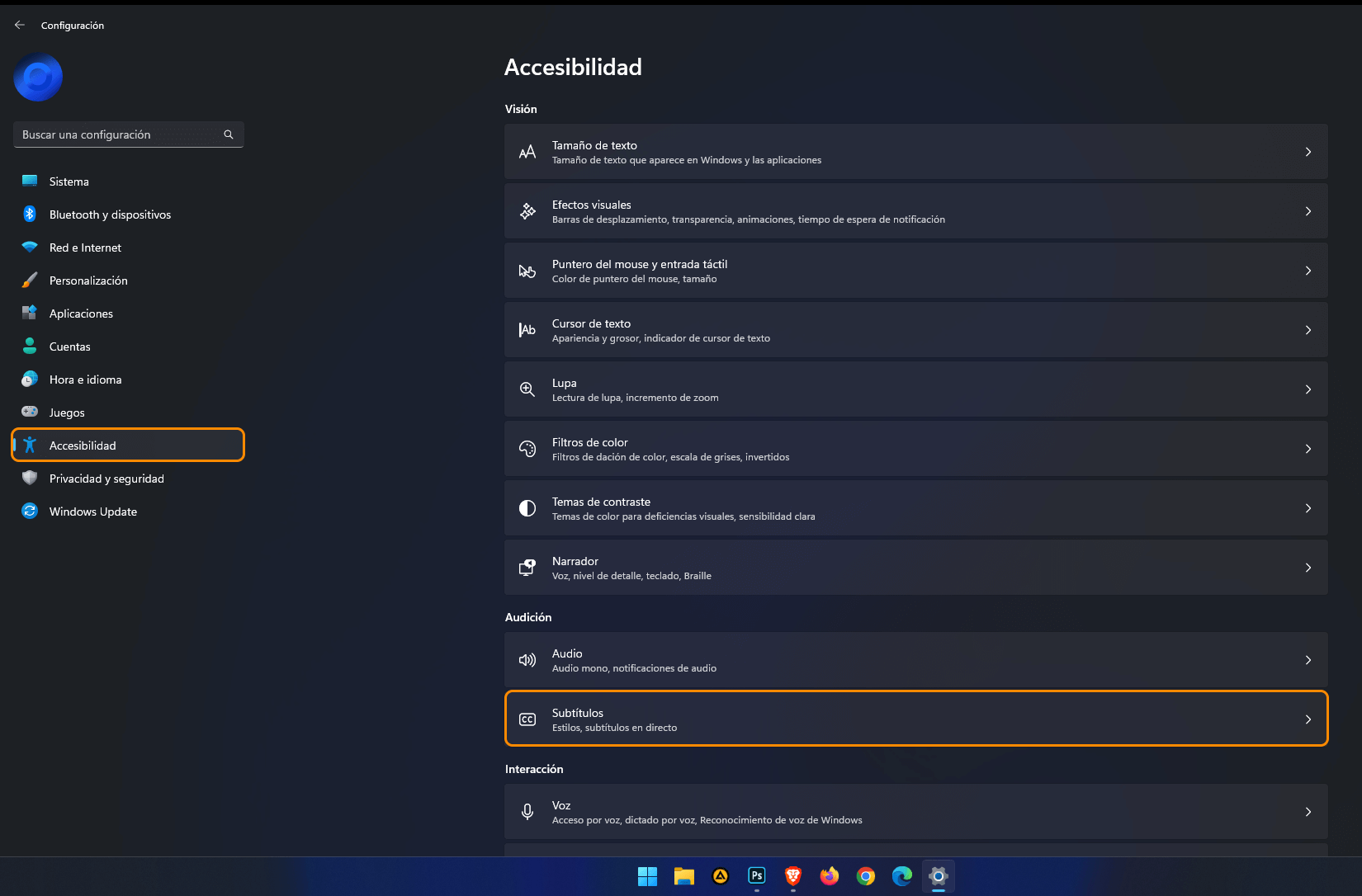Go back using the arrow button

[19, 25]
